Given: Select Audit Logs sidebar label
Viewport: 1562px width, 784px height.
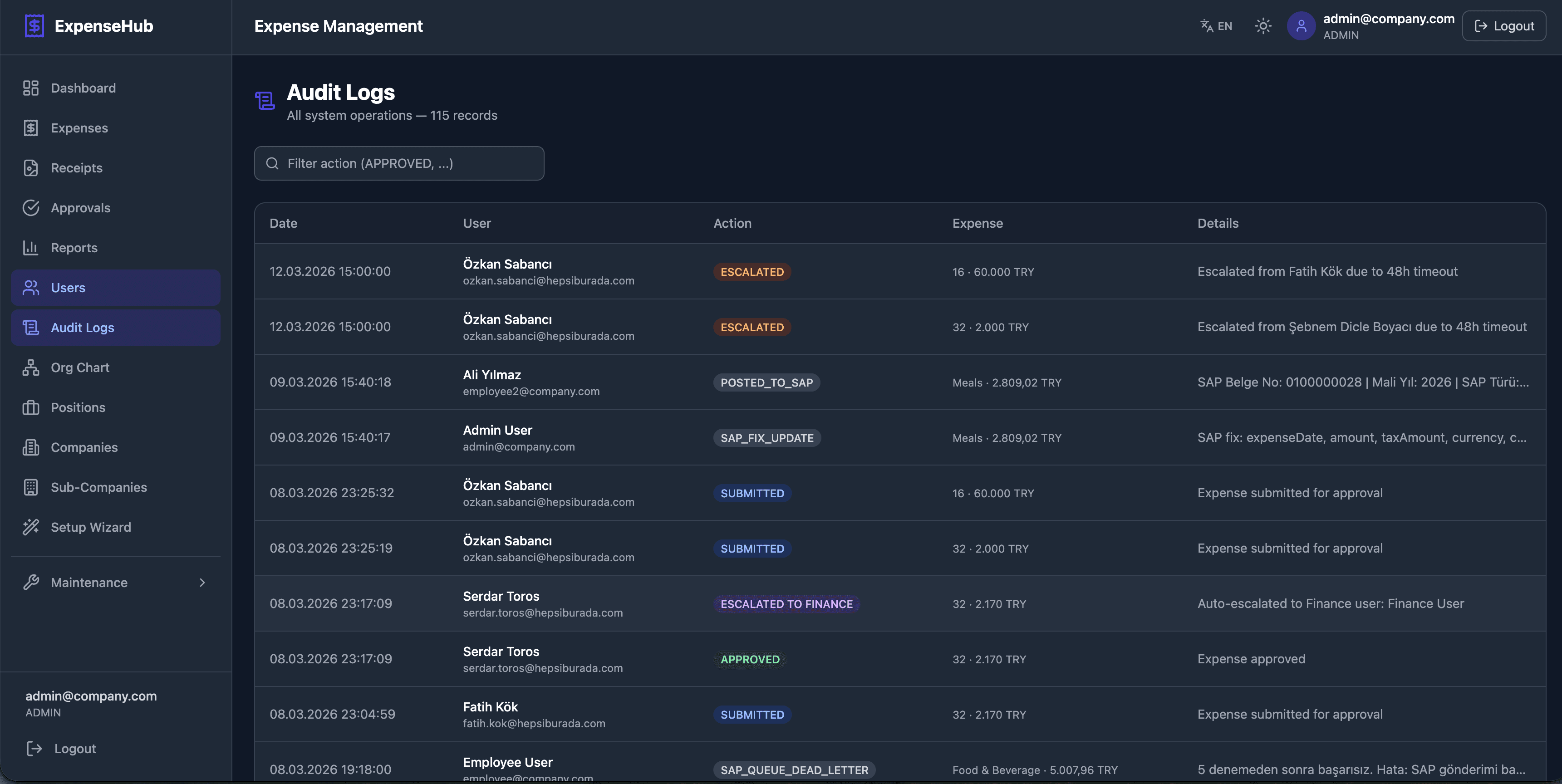Looking at the screenshot, I should tap(83, 328).
